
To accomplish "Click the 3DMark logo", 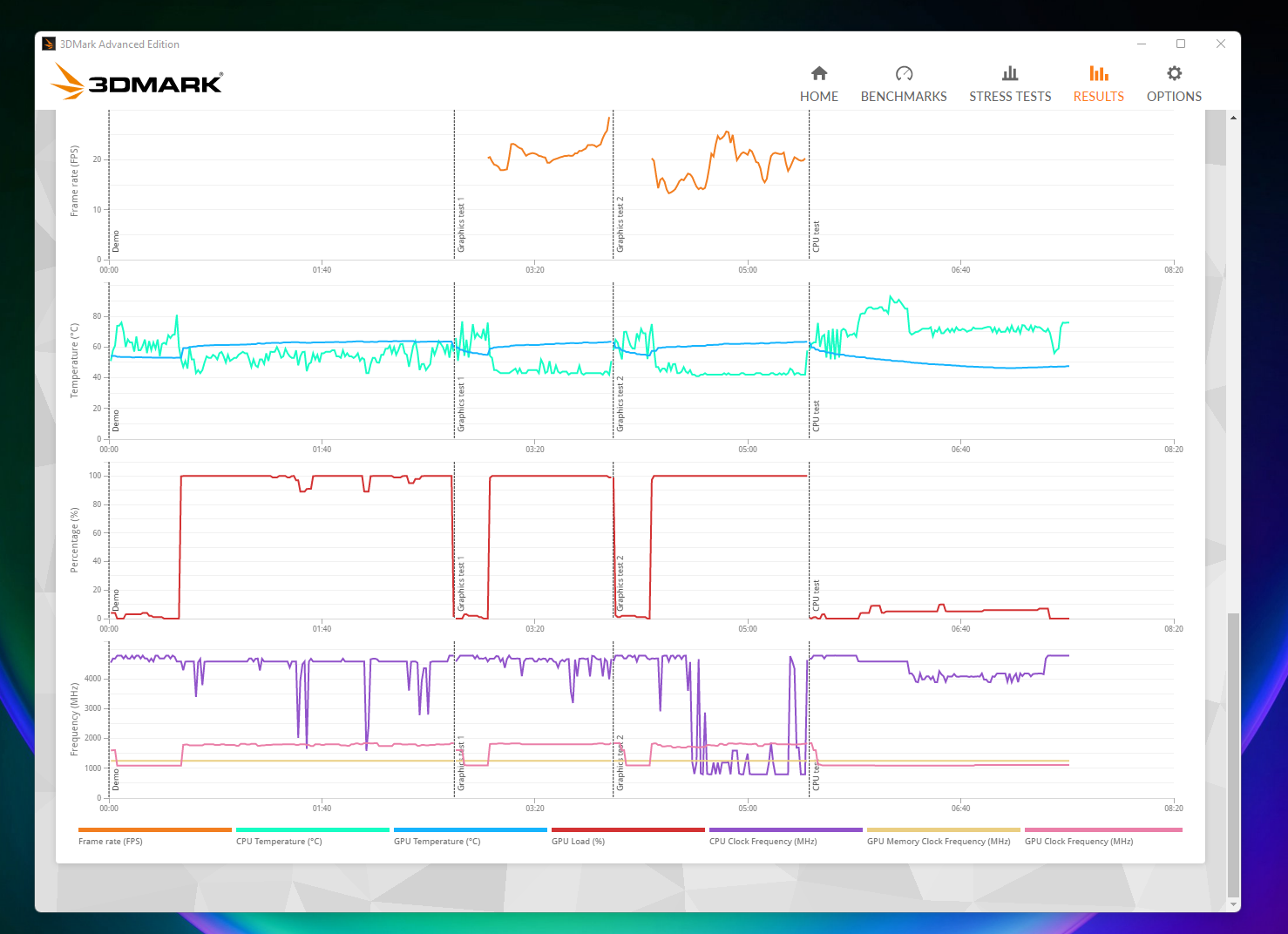I will pyautogui.click(x=137, y=81).
